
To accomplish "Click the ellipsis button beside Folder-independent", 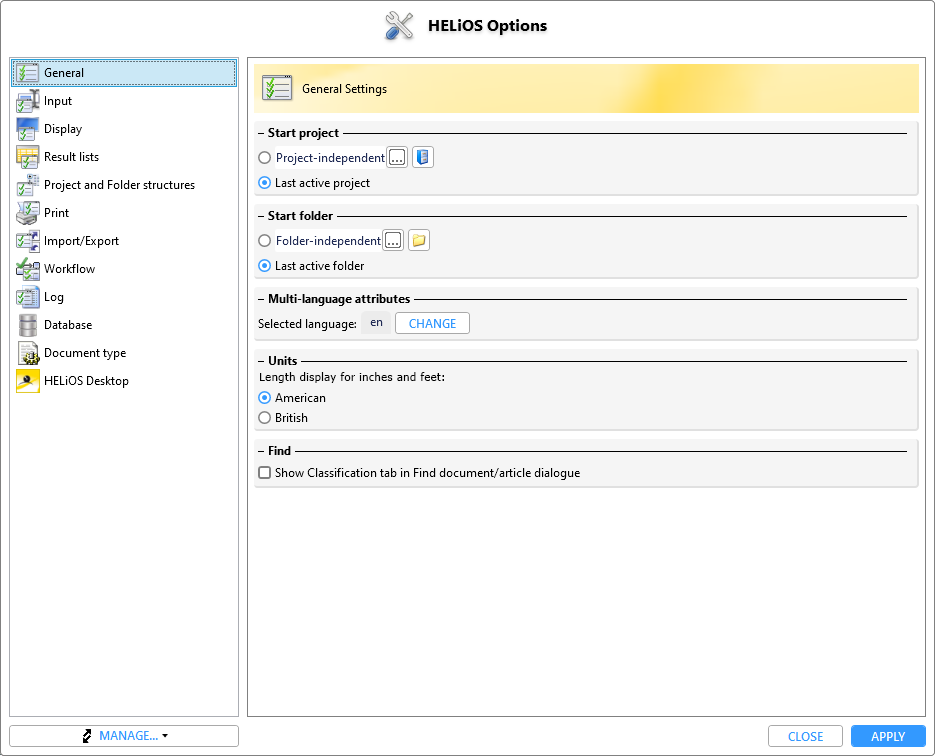I will tap(393, 240).
